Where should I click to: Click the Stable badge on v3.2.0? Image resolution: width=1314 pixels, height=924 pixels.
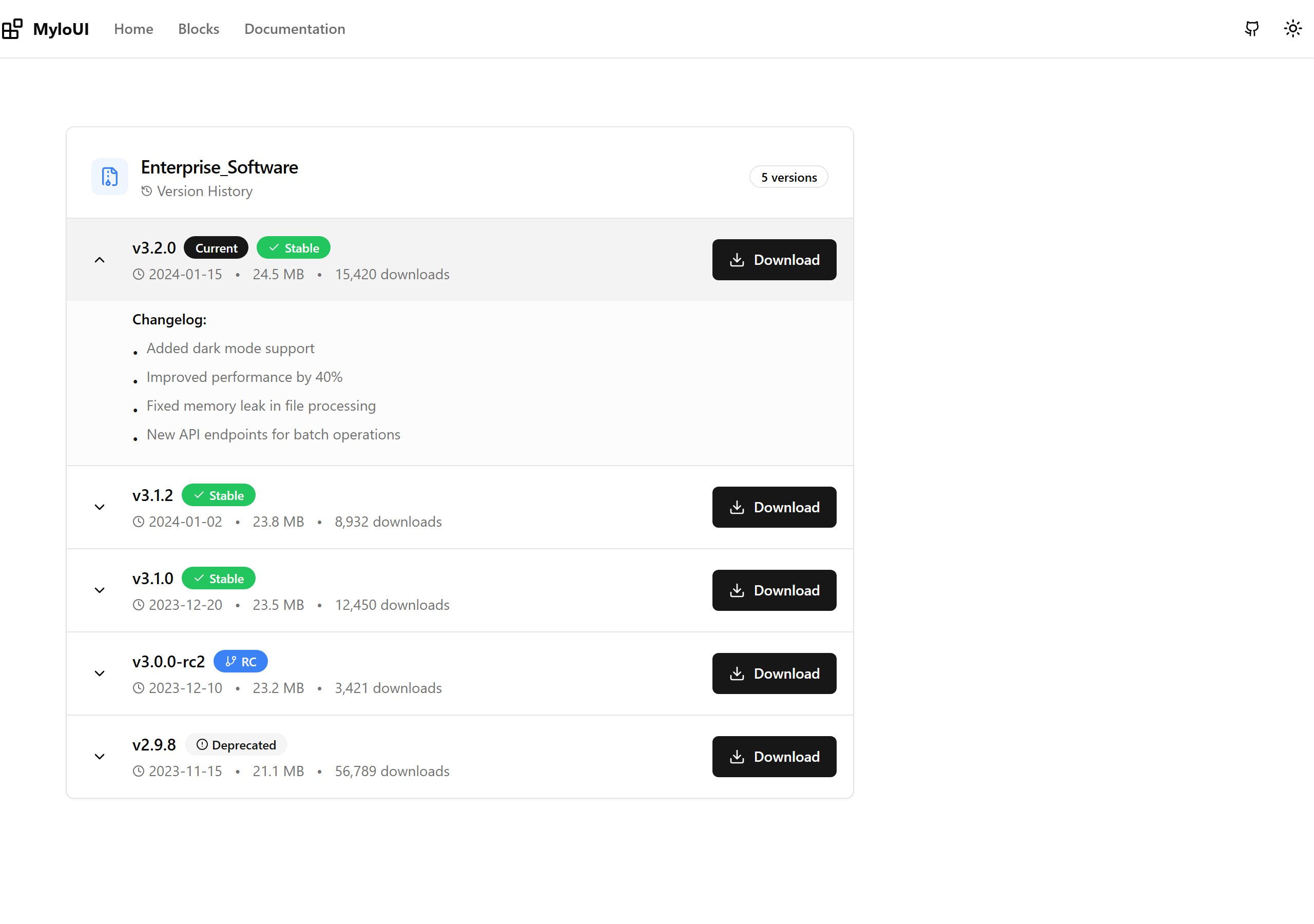(294, 248)
